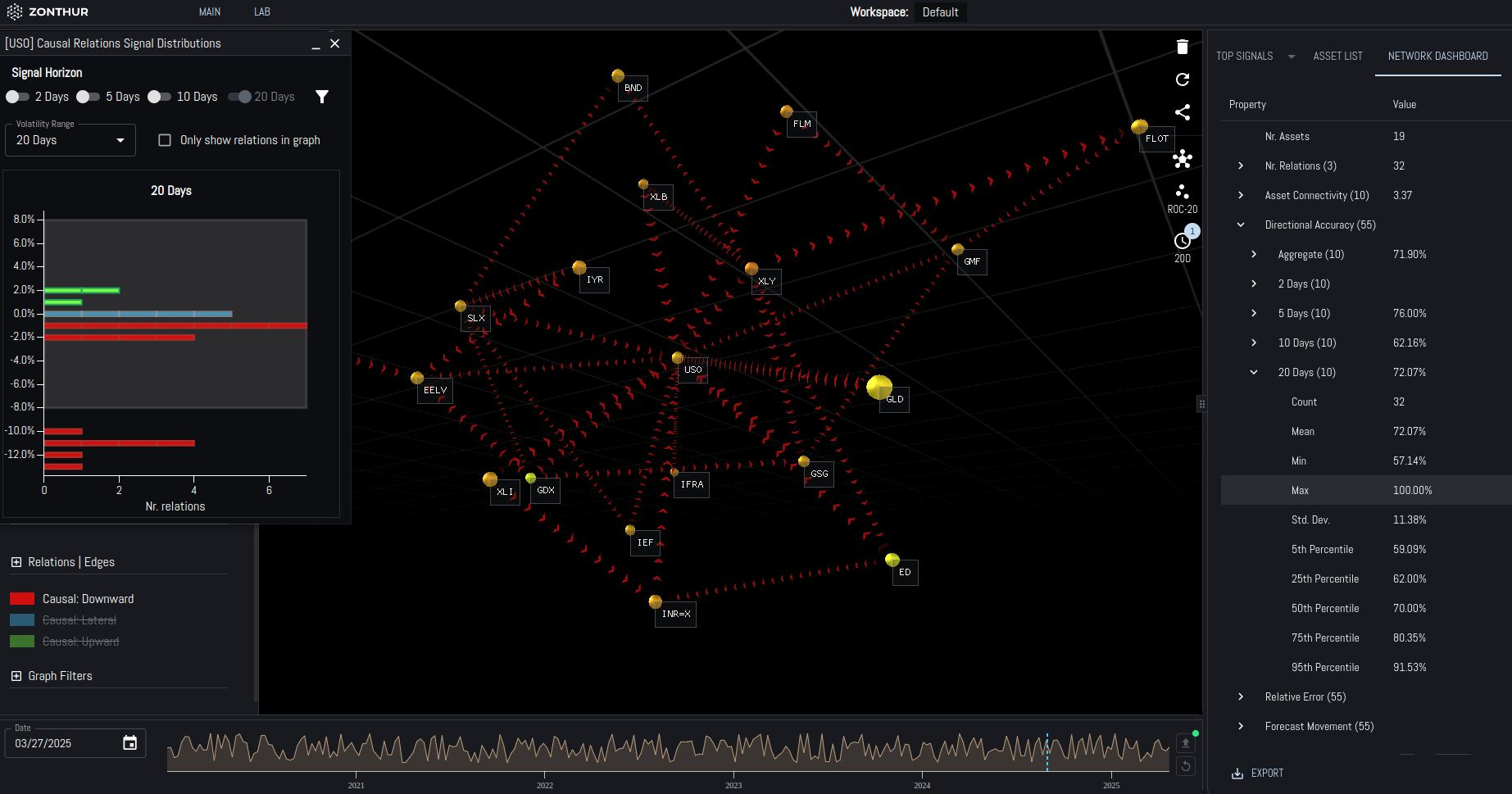Open the Volatility Range dropdown
This screenshot has width=1512, height=794.
point(70,140)
